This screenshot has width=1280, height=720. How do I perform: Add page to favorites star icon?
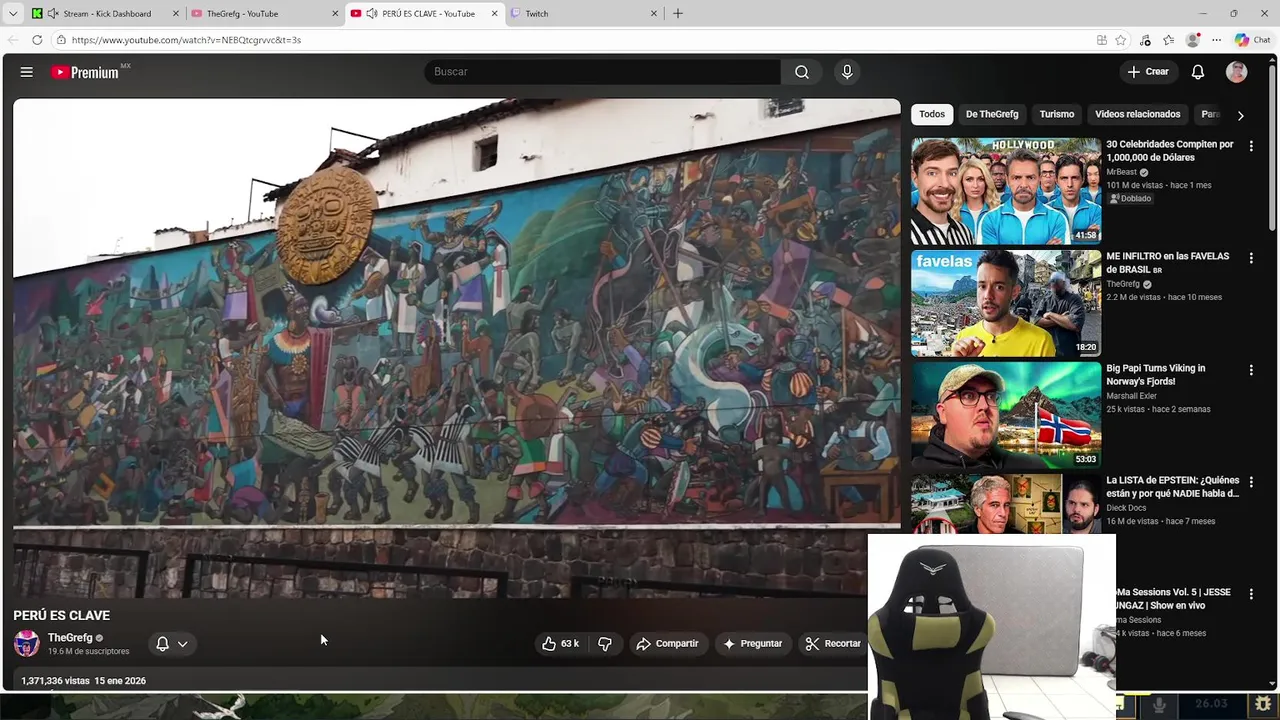1121,40
